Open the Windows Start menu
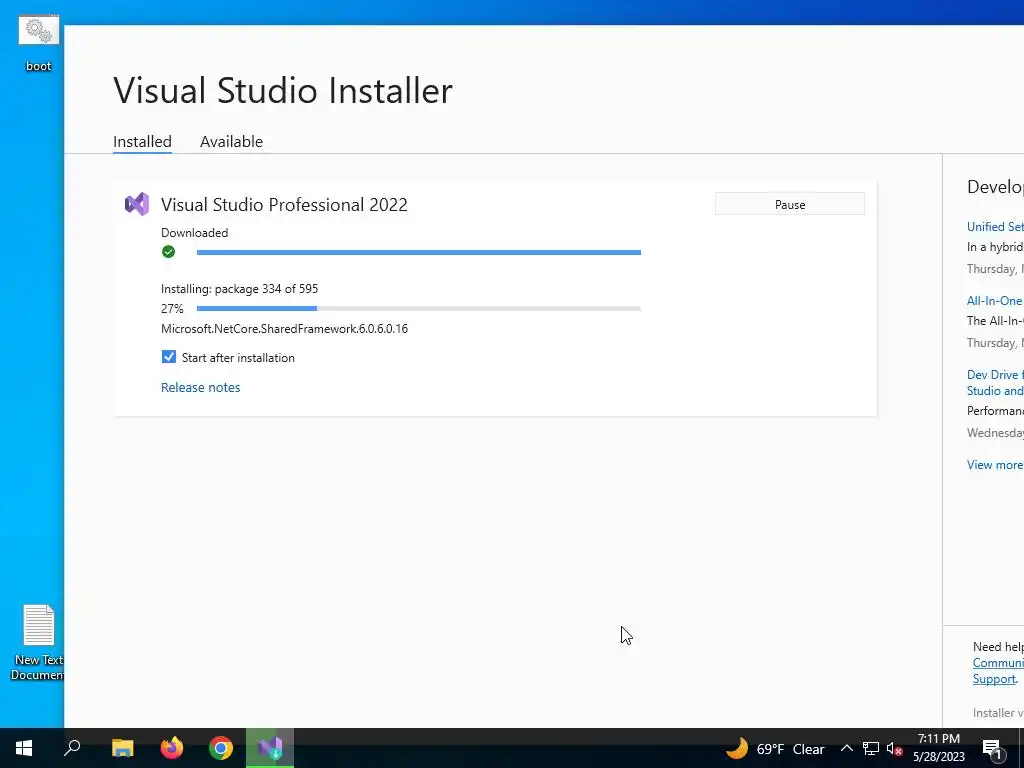The image size is (1024, 768). pyautogui.click(x=24, y=748)
